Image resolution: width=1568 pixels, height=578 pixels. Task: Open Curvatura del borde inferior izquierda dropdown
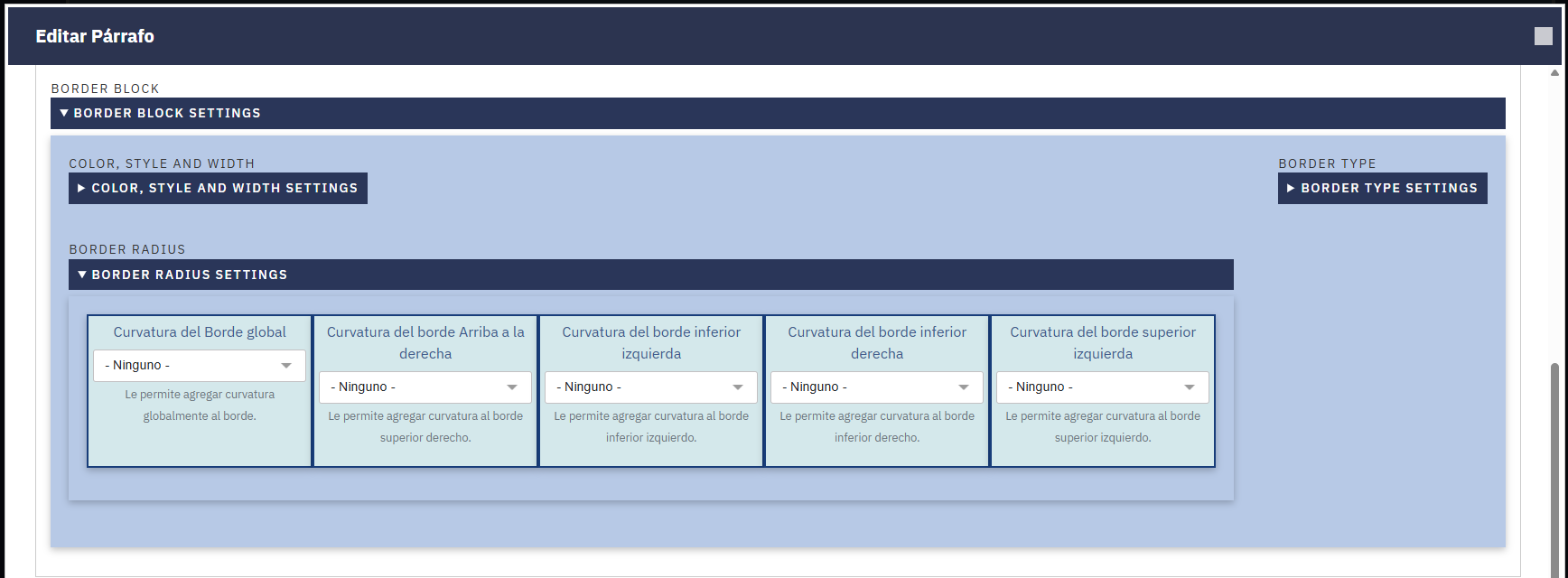[651, 387]
